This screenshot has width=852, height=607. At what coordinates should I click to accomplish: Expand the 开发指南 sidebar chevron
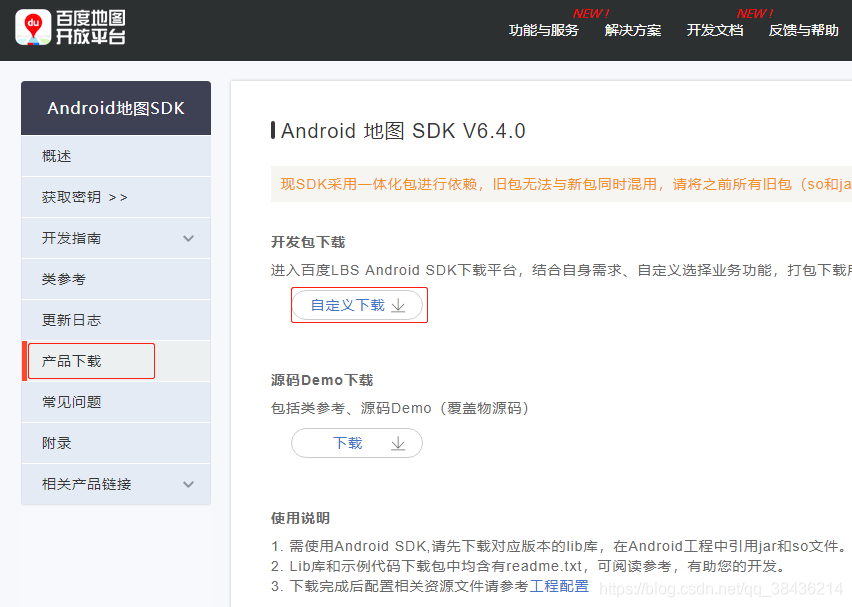[188, 239]
